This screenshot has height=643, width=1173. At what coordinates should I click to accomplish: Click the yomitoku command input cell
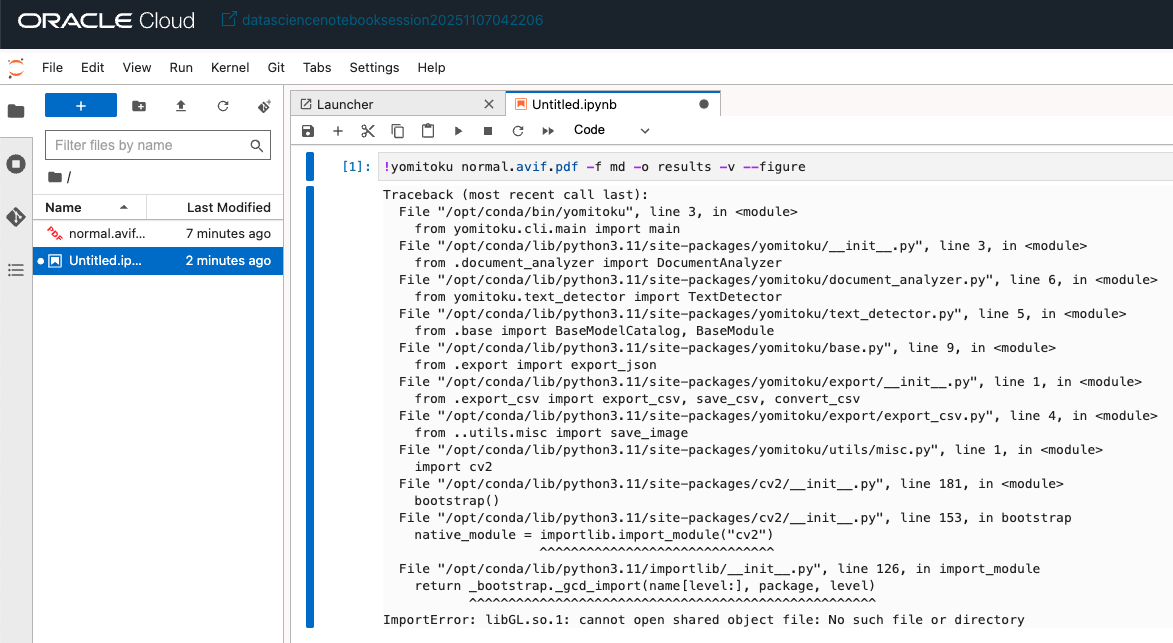776,167
